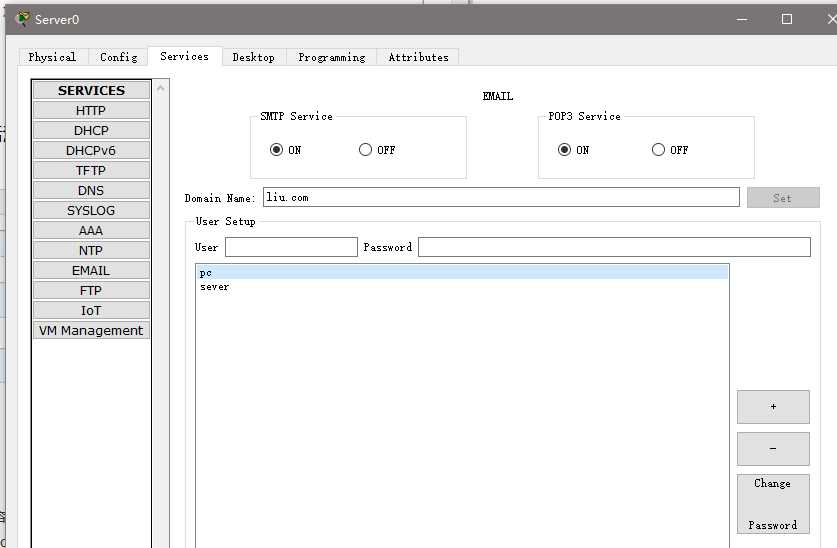This screenshot has width=837, height=548.
Task: Add user with plus button
Action: coord(773,407)
